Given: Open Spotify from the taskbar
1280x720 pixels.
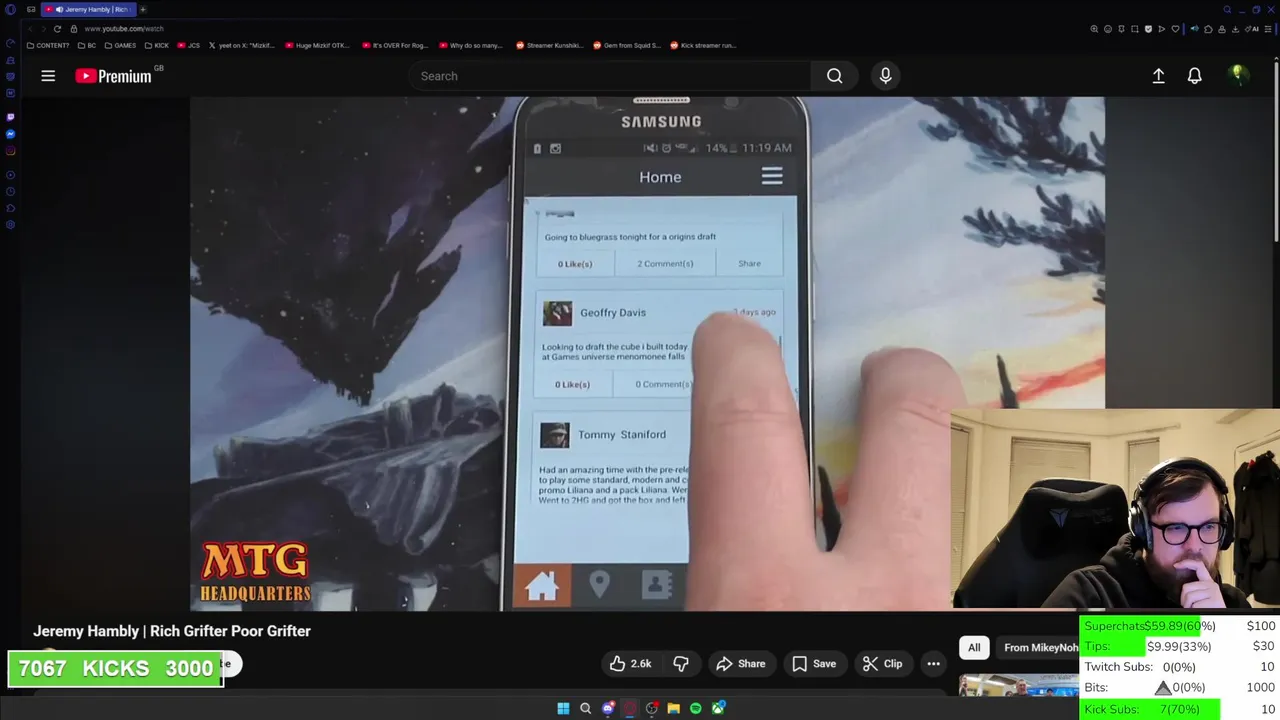Looking at the screenshot, I should pyautogui.click(x=695, y=708).
